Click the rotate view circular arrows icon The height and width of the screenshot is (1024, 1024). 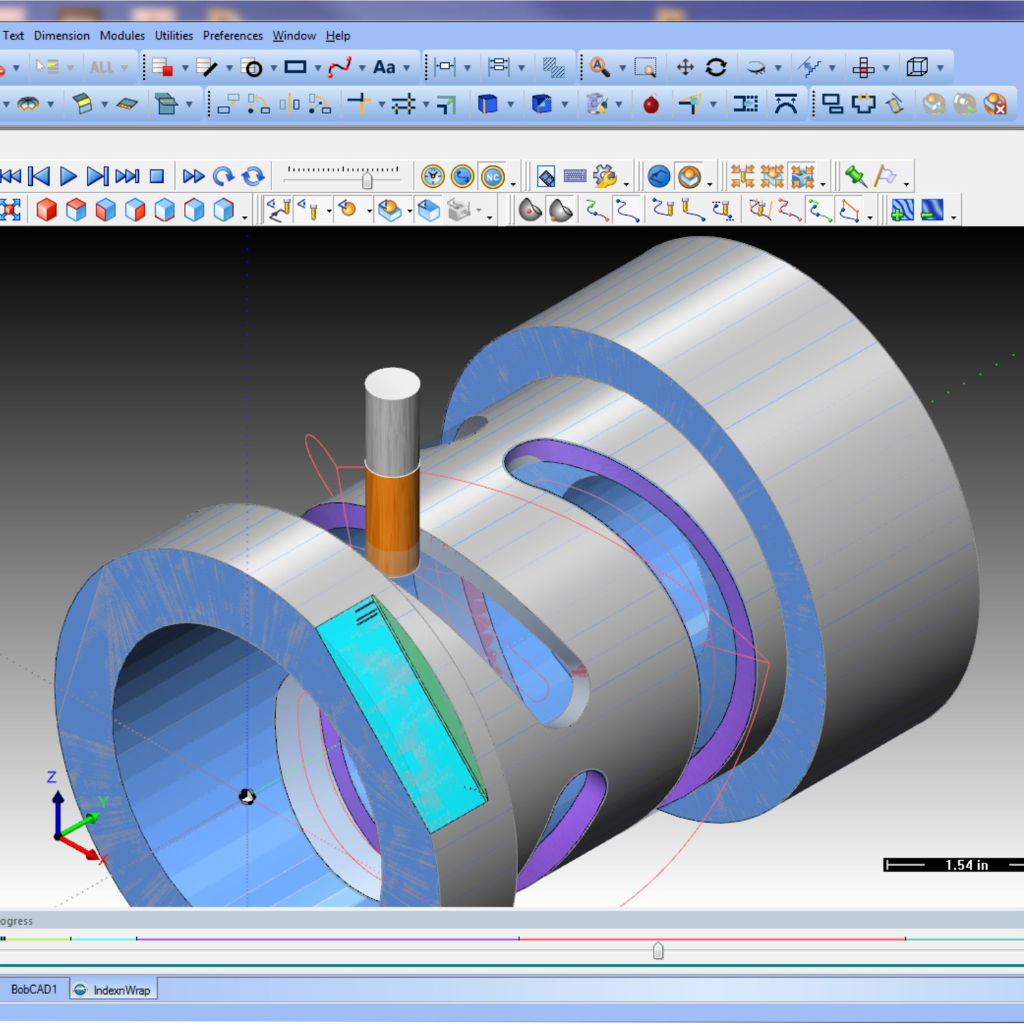pyautogui.click(x=716, y=68)
